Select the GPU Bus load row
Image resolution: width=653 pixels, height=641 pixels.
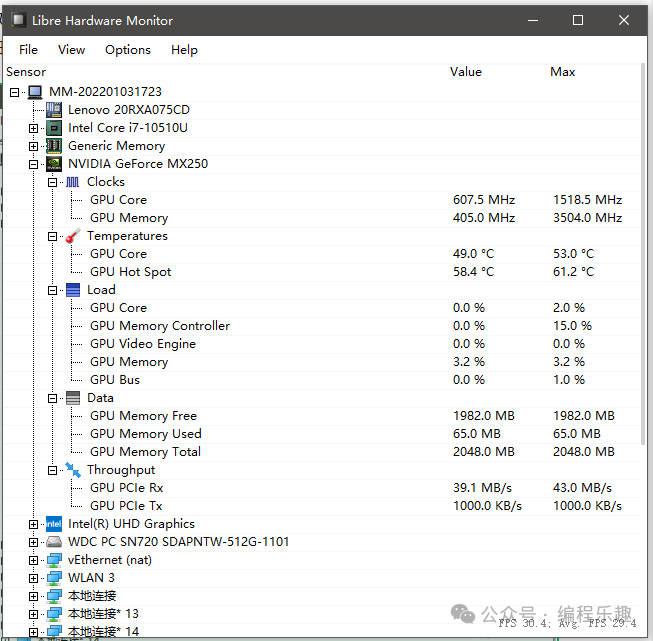(x=321, y=380)
